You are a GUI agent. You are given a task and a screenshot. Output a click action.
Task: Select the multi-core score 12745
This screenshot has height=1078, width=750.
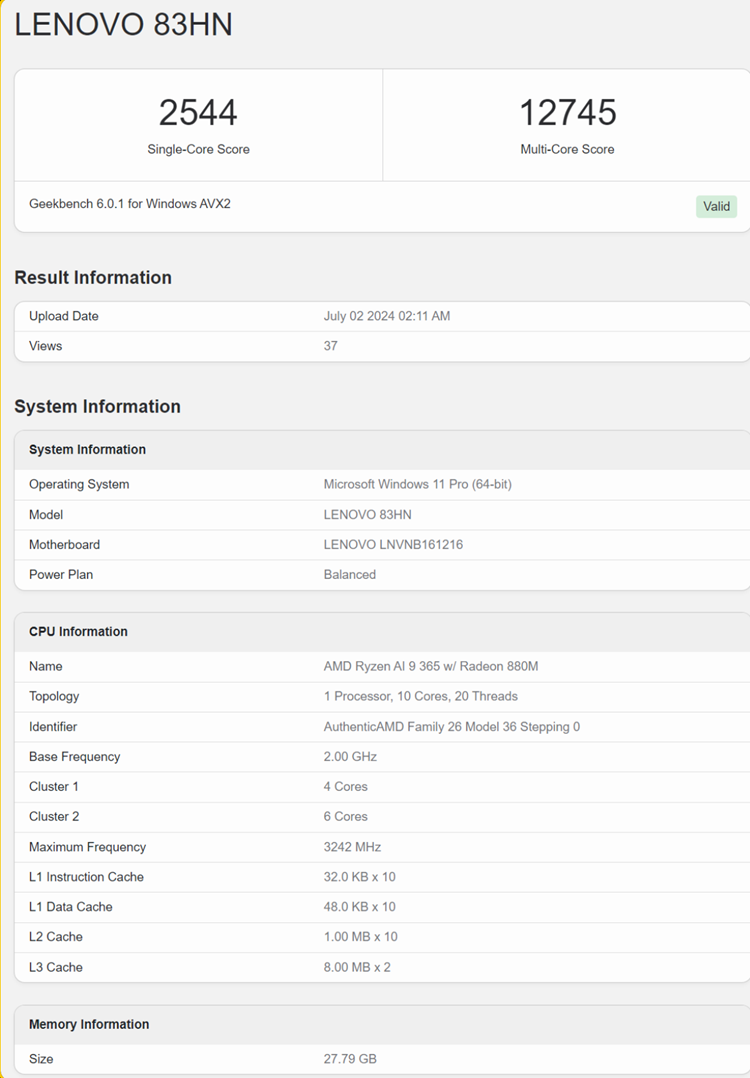568,113
